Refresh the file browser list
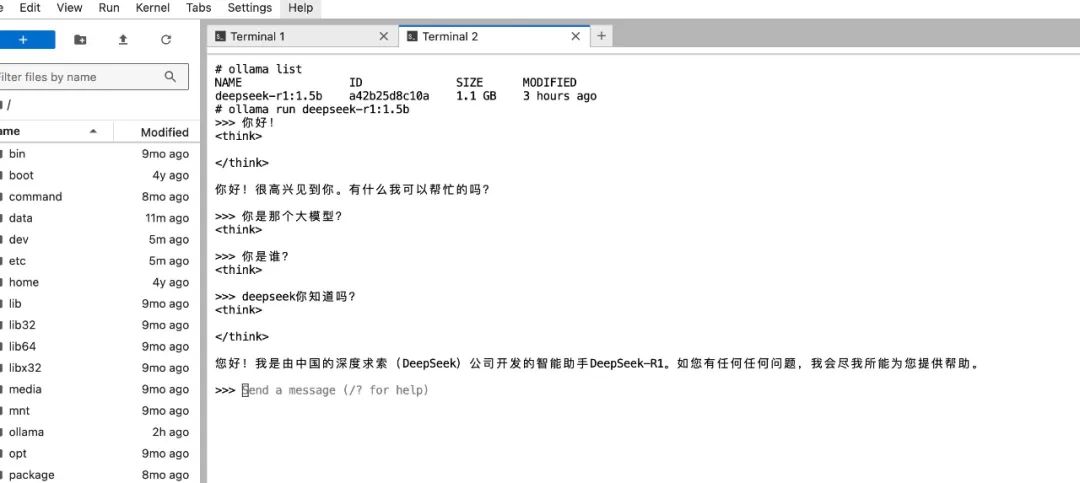Screen dimensions: 1080x483 click(166, 40)
